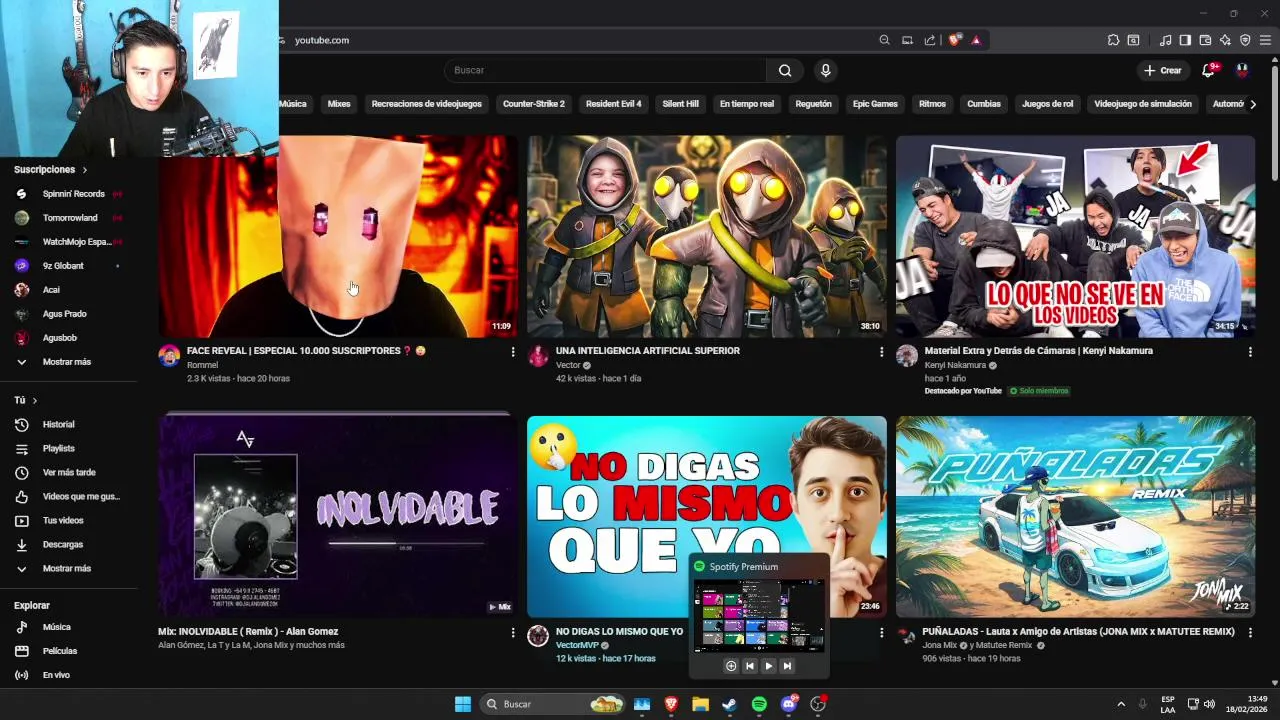
Task: Open Ver más tarde in the sidebar
Action: [68, 473]
